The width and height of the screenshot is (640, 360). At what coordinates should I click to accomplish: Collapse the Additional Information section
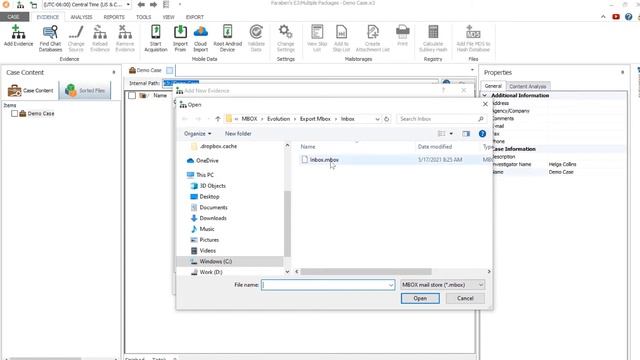click(x=484, y=96)
